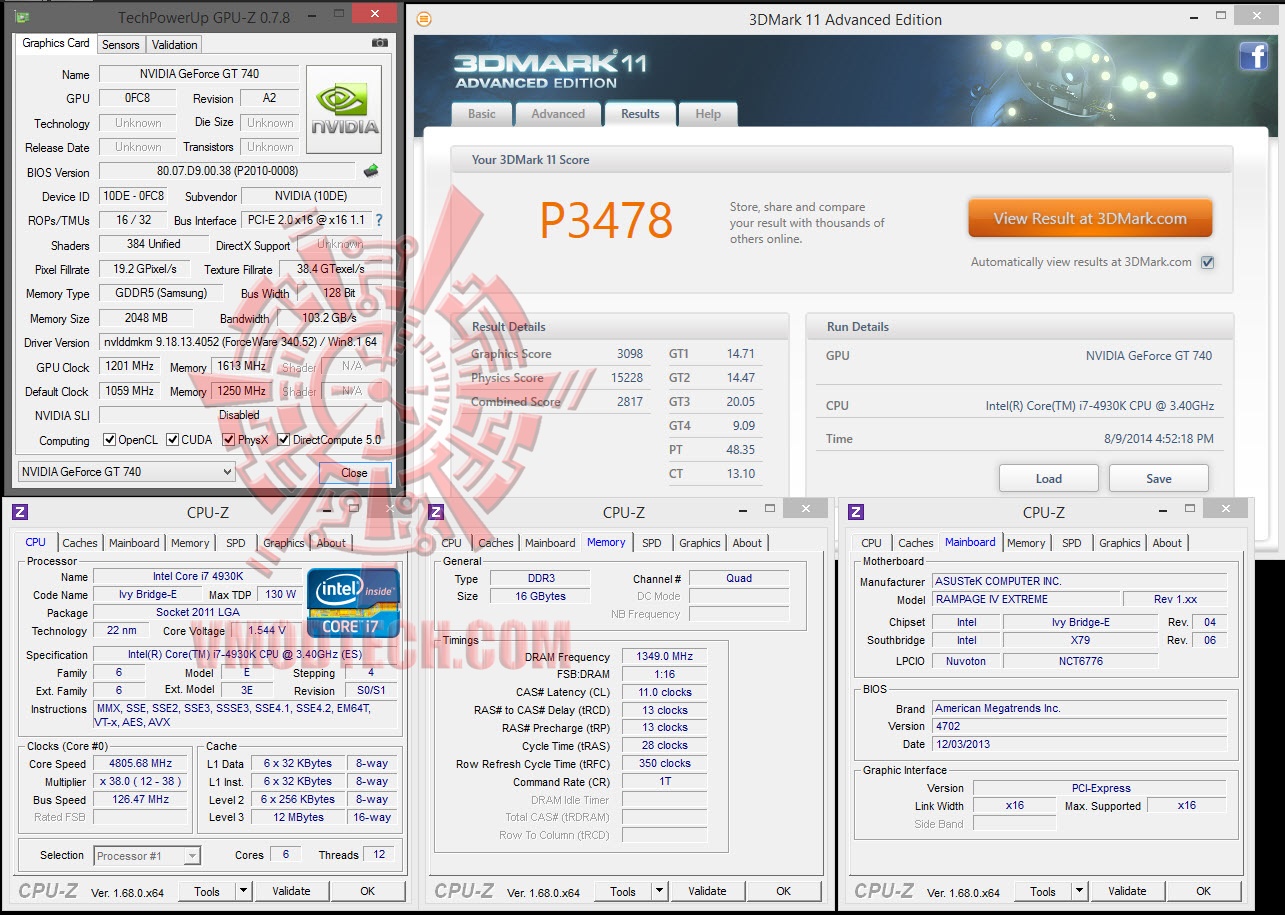This screenshot has width=1285, height=915.
Task: Toggle the OpenCL checkbox
Action: (110, 440)
